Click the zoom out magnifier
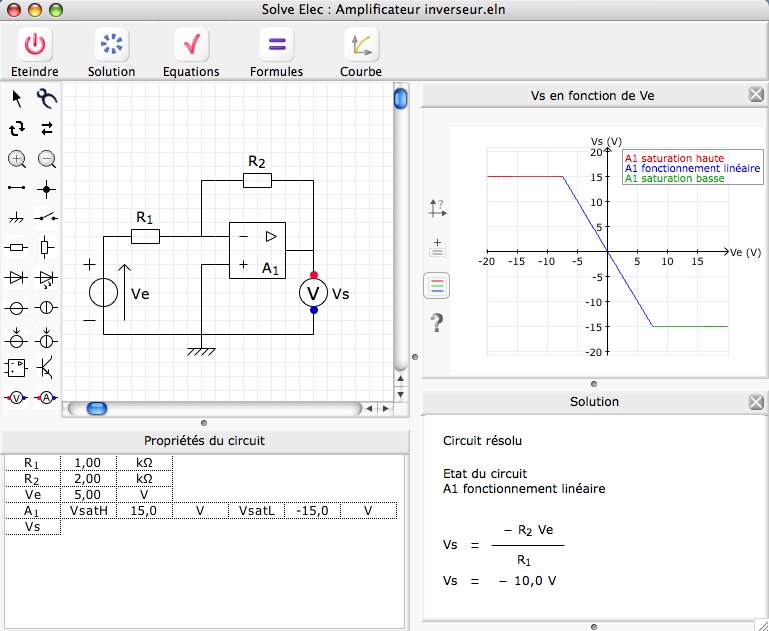The height and width of the screenshot is (631, 769). click(x=47, y=158)
